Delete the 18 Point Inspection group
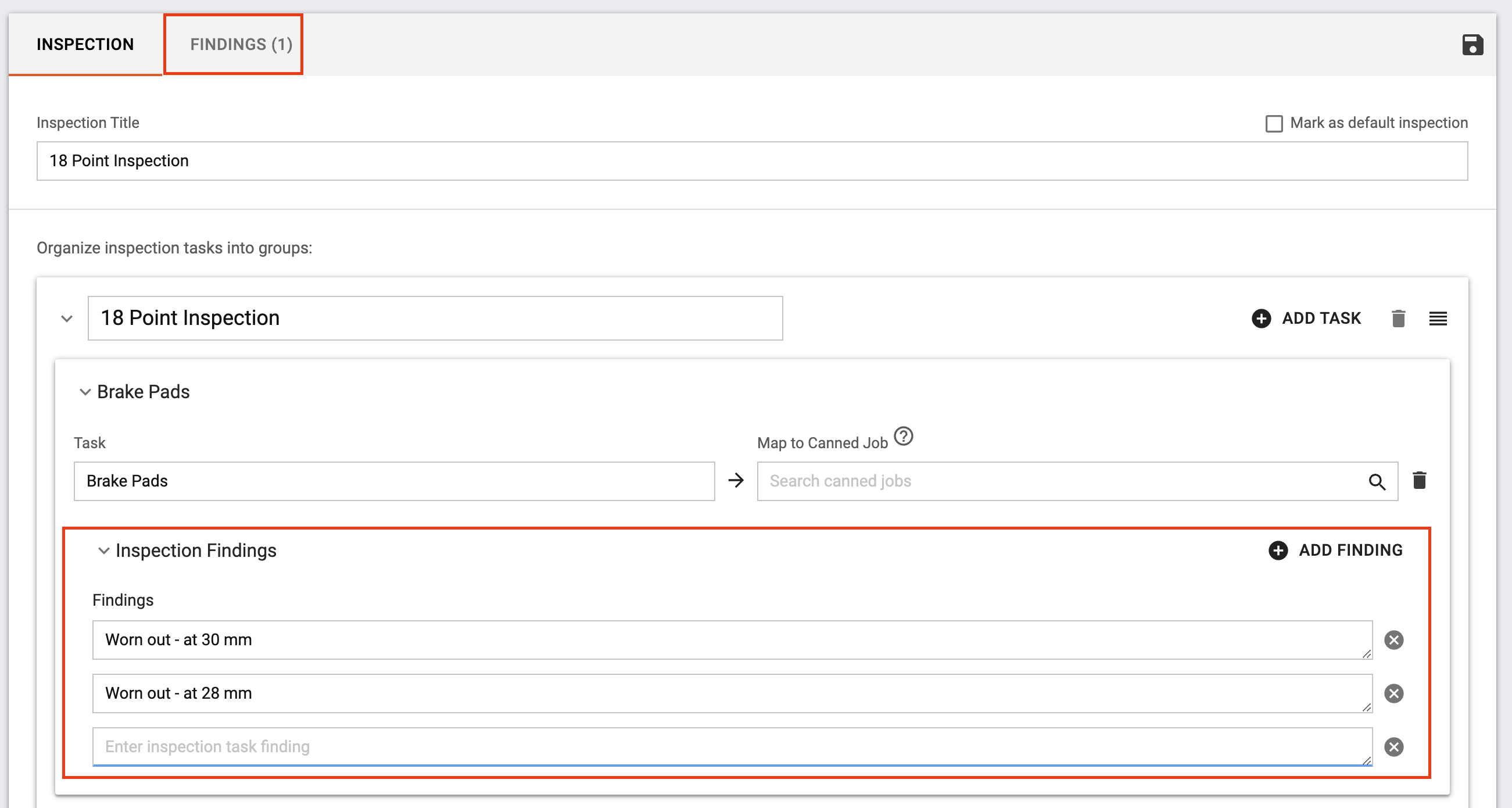Screen dimensions: 1512x808 point(1398,319)
